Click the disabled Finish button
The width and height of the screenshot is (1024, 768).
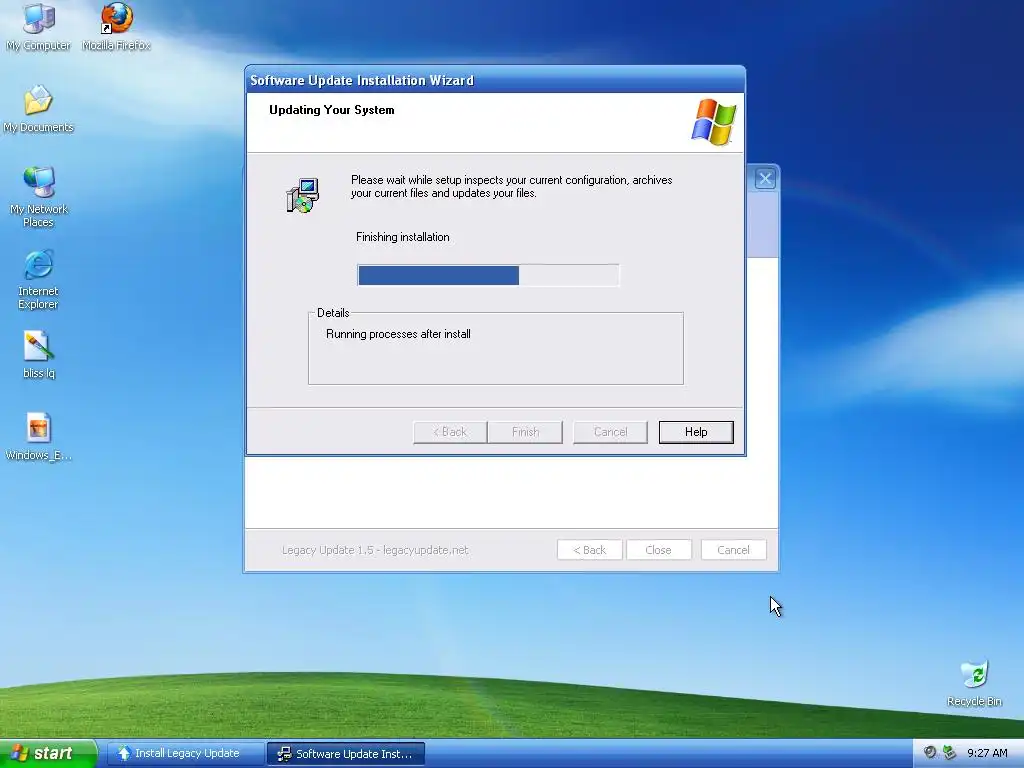pyautogui.click(x=525, y=432)
